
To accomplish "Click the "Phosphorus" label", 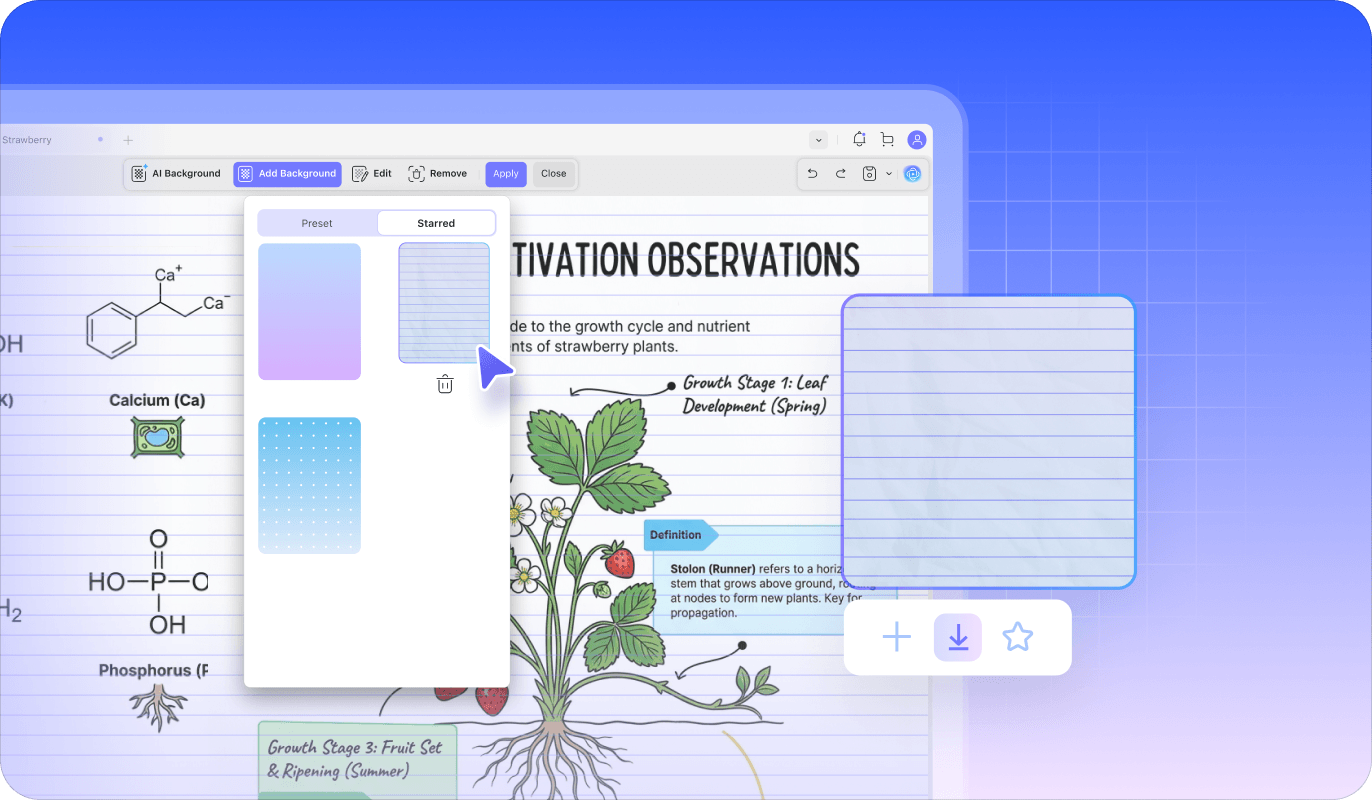I will (153, 670).
